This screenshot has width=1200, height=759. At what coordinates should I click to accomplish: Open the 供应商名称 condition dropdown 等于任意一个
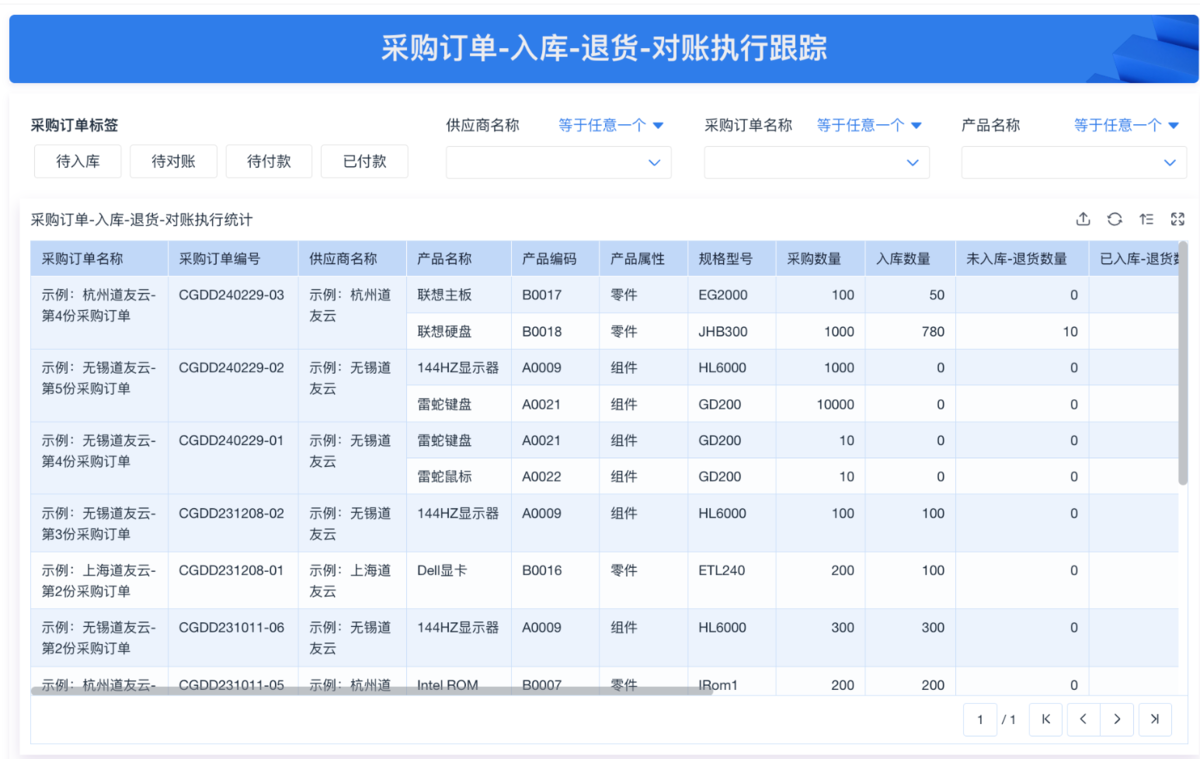click(611, 125)
